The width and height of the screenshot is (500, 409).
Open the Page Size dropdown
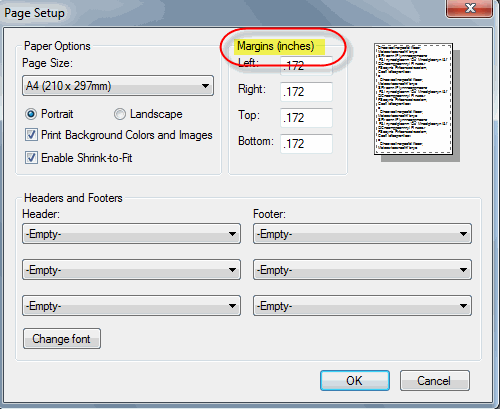tap(118, 86)
